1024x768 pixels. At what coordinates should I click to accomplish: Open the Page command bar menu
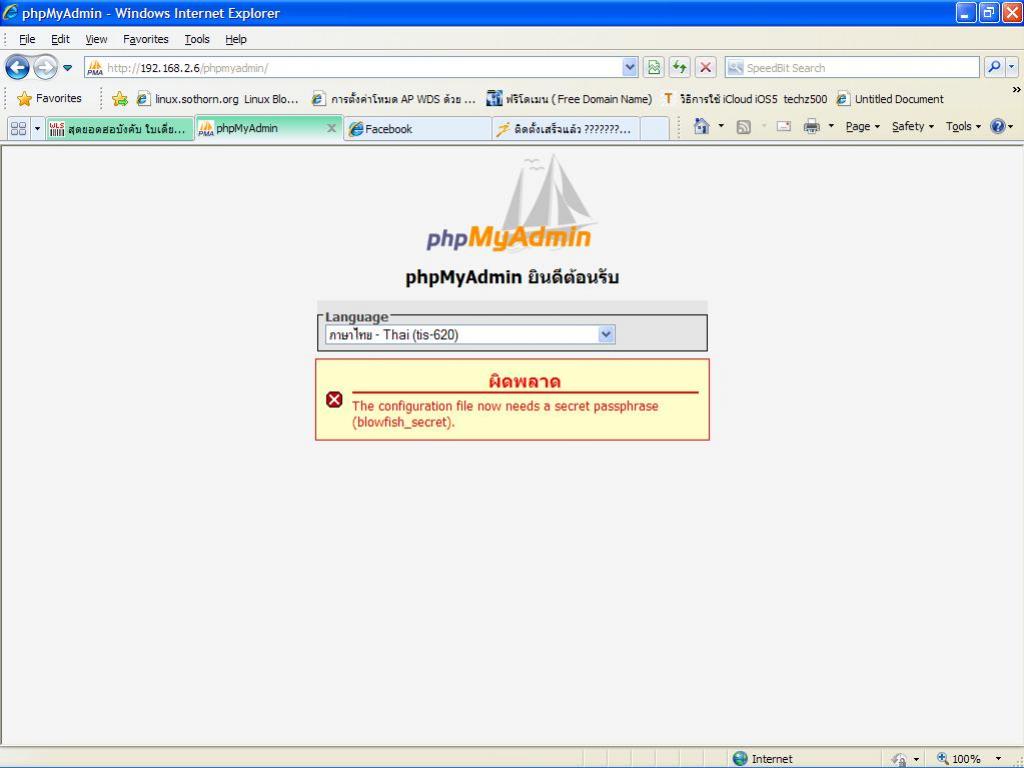862,127
